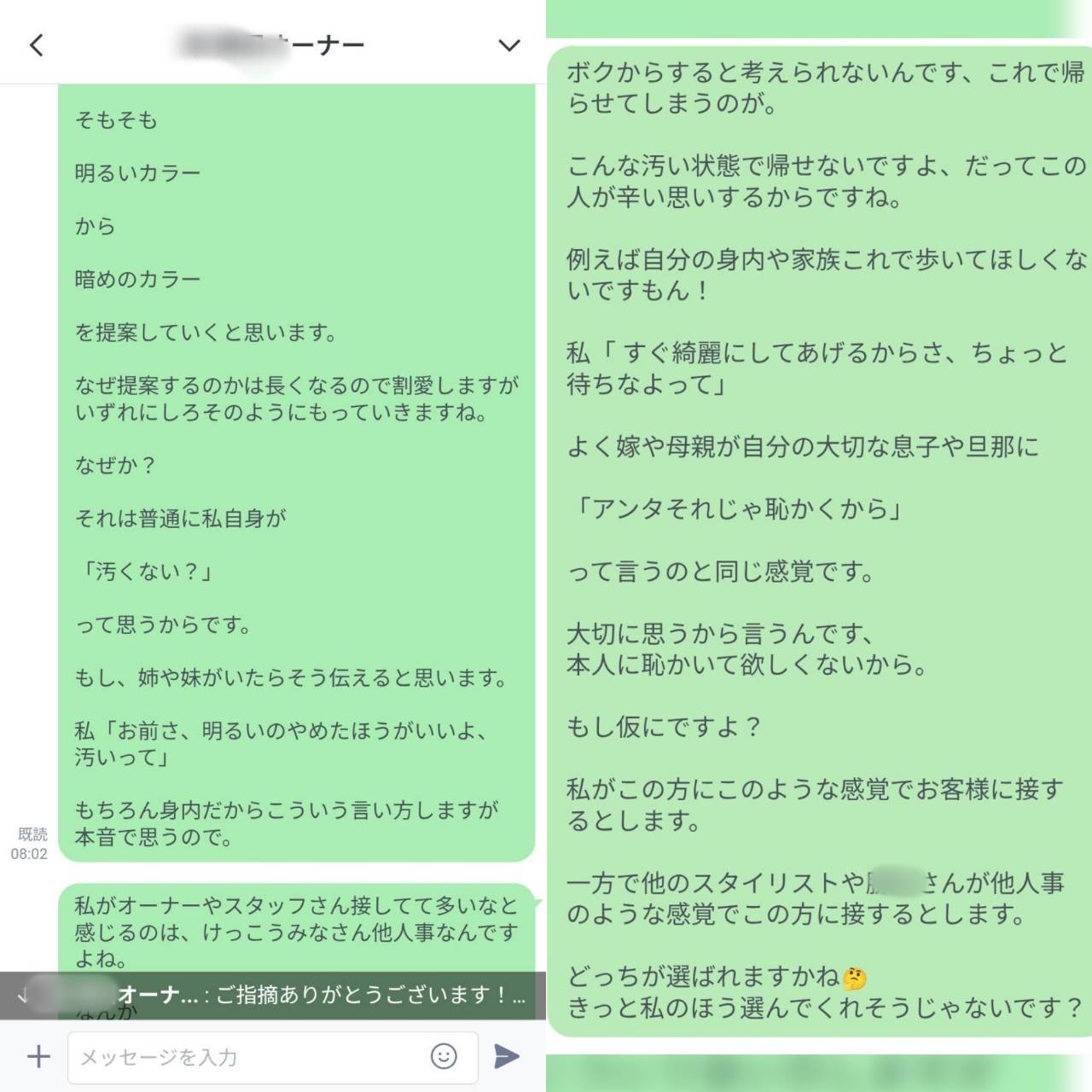Tap the 「汚くない？」 text line
This screenshot has width=1092, height=1092.
click(x=143, y=572)
